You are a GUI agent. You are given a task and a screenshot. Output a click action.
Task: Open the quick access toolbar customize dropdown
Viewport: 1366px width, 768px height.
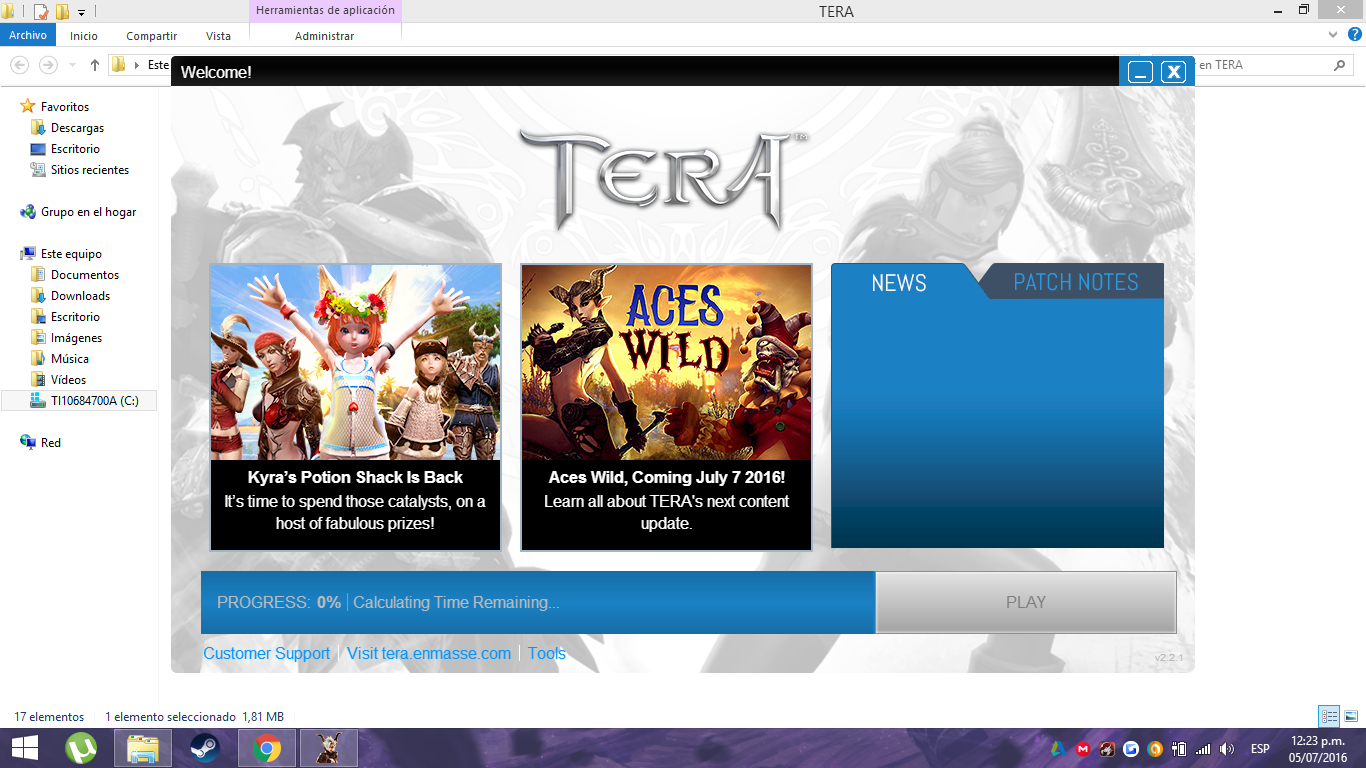point(81,12)
